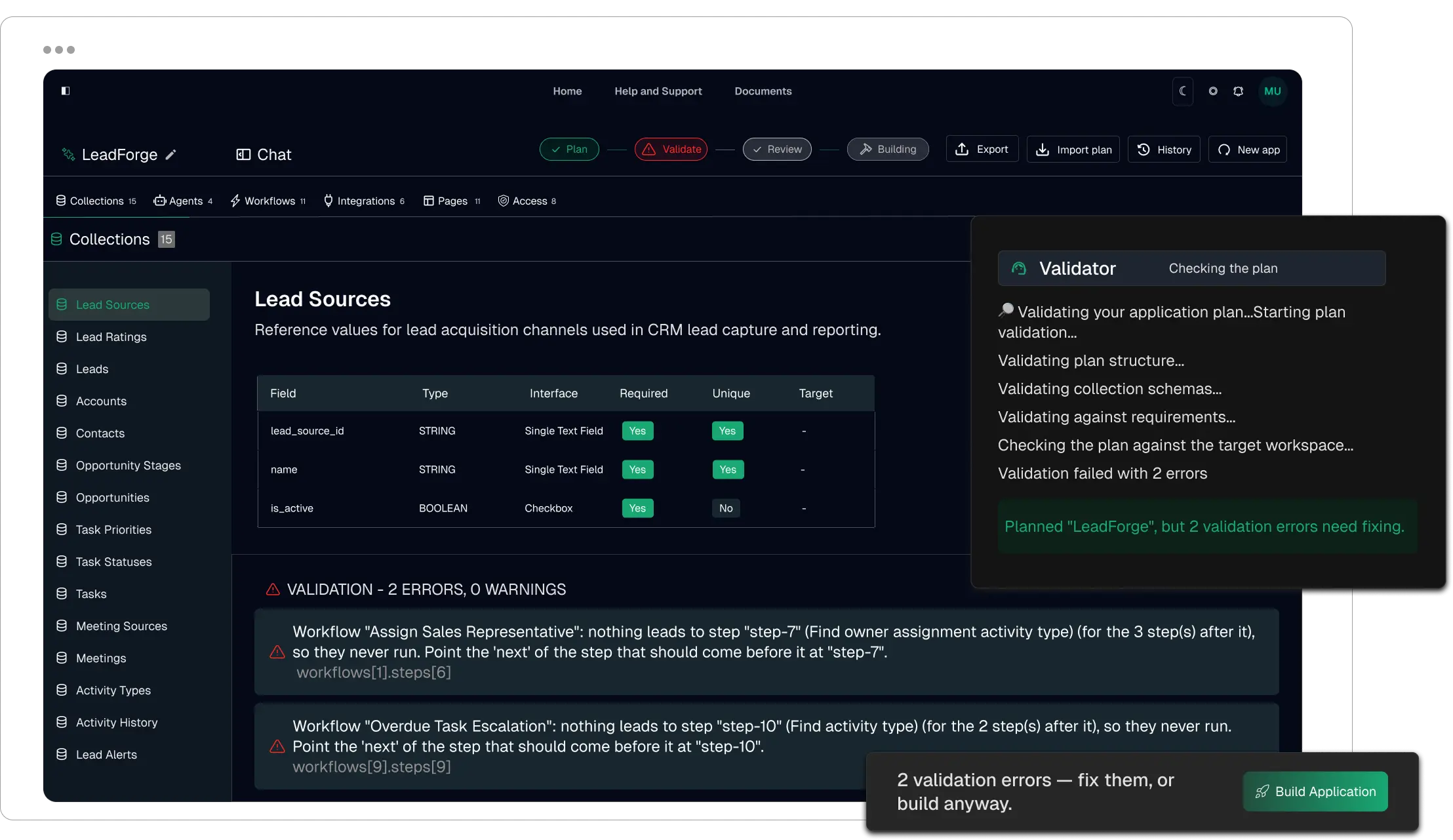Open the Chat panel

coord(264,155)
